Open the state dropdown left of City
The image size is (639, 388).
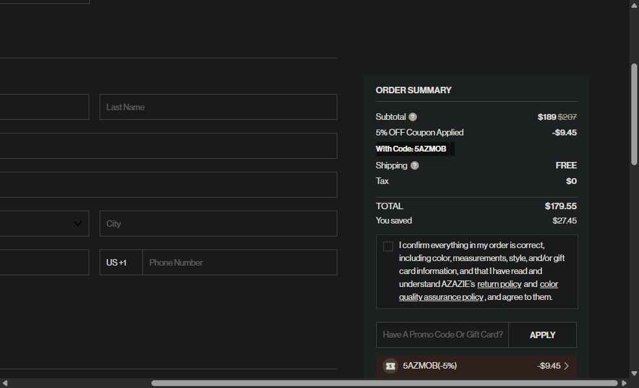[x=44, y=223]
